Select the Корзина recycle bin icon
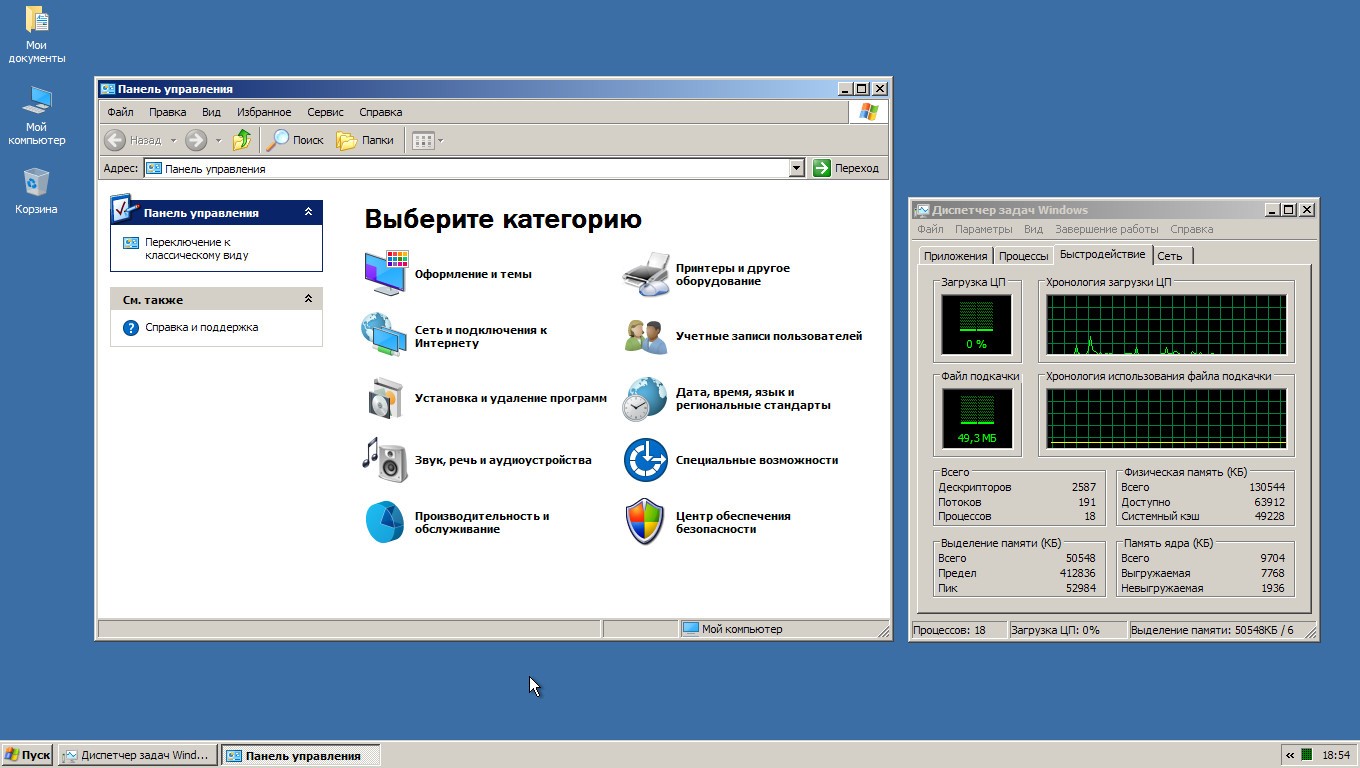This screenshot has height=768, width=1360. (36, 183)
